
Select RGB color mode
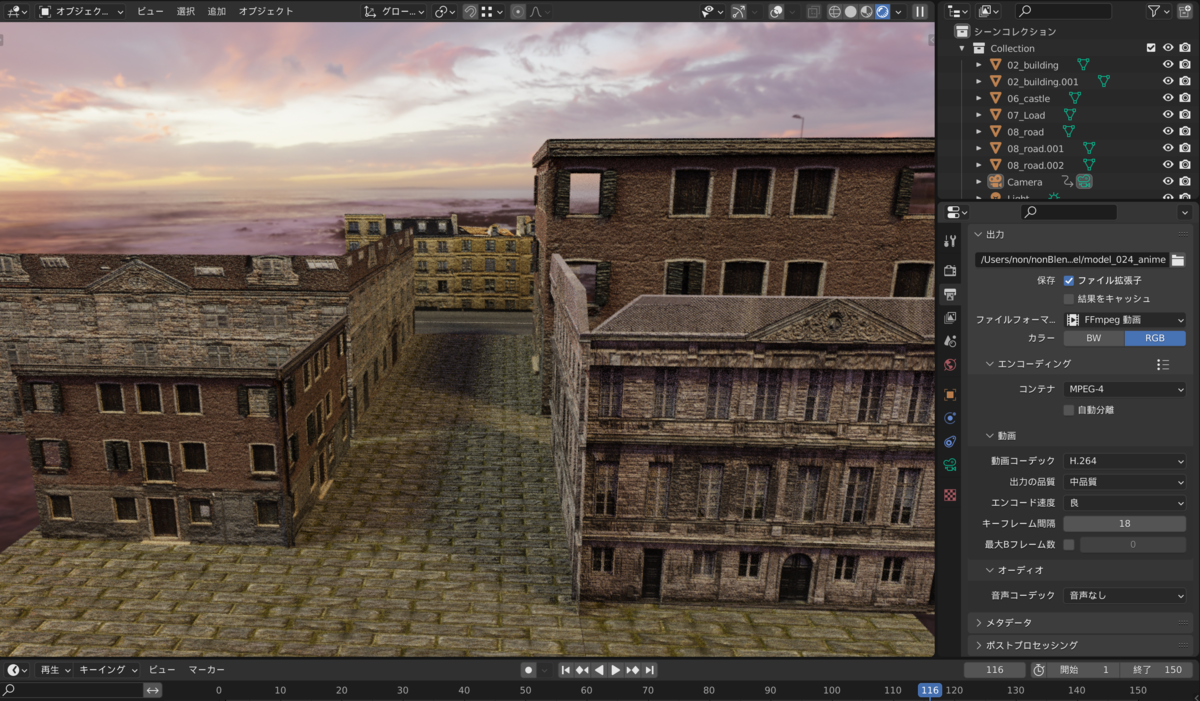[1156, 338]
